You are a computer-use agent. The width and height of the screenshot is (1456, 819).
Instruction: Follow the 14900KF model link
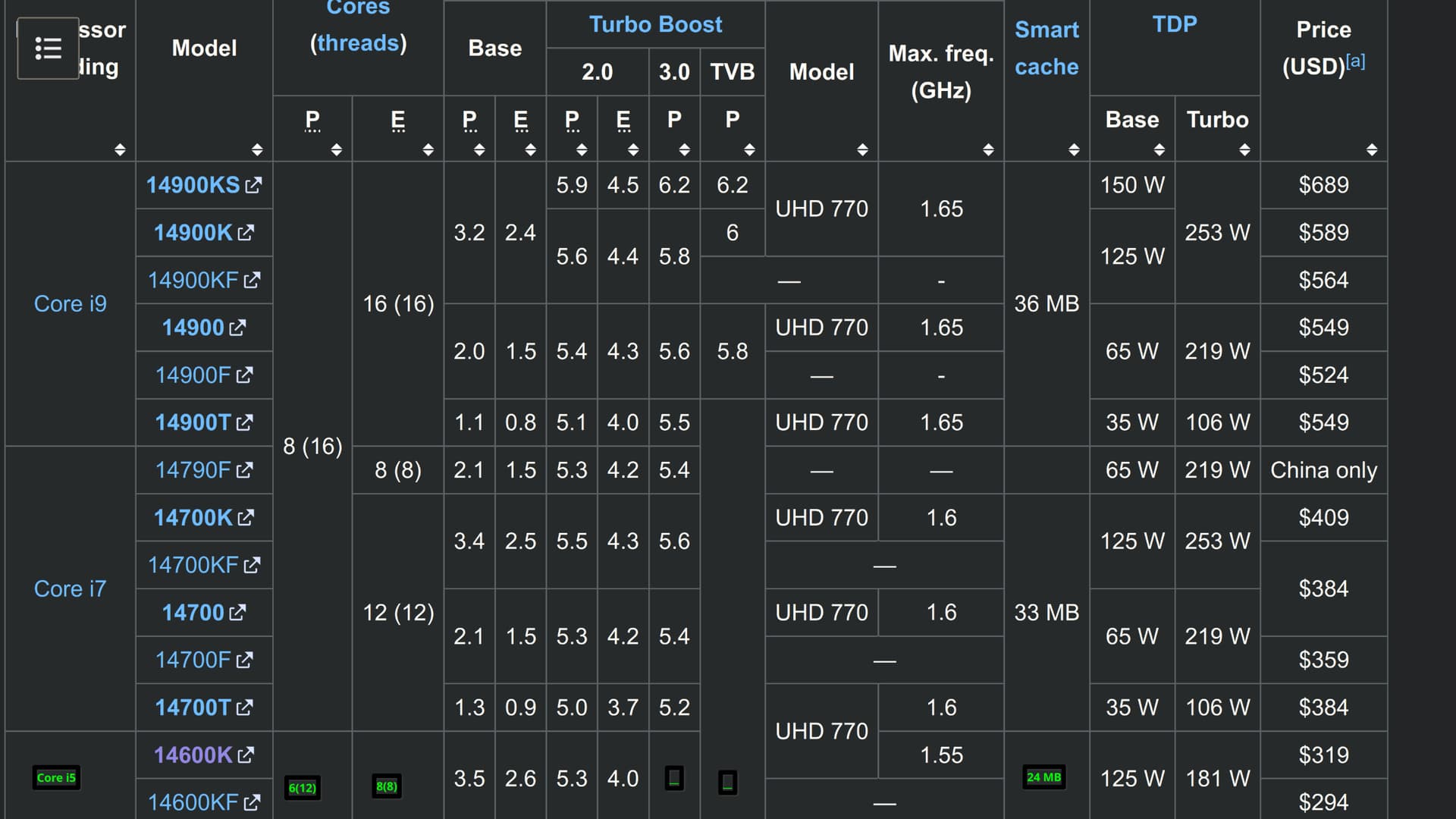click(193, 281)
